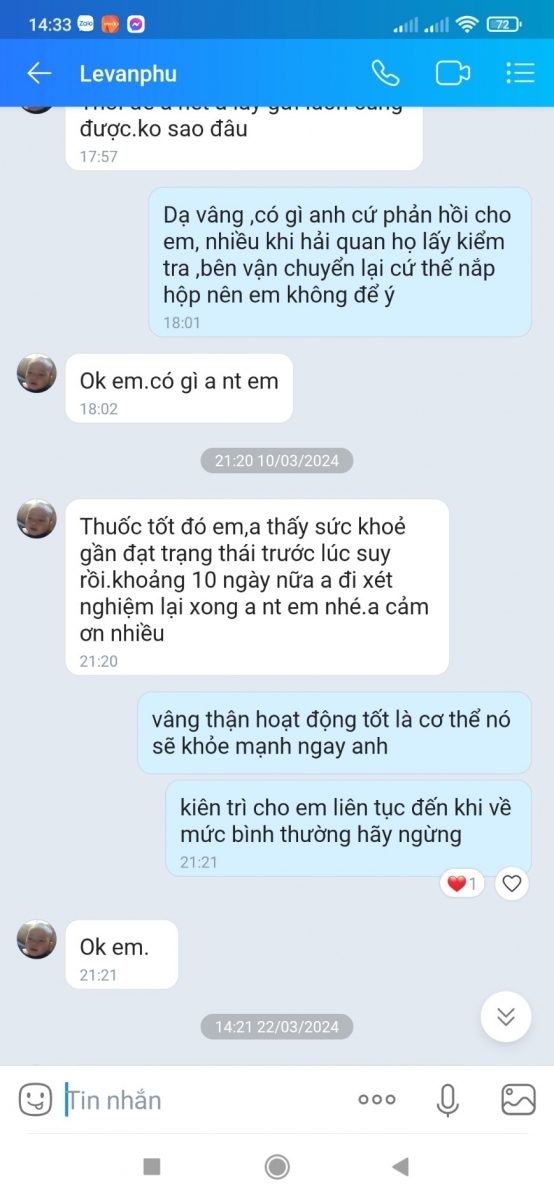This screenshot has width=554, height=1200.
Task: Tap the avatar next to Thuốc tốt message
Action: pyautogui.click(x=37, y=519)
